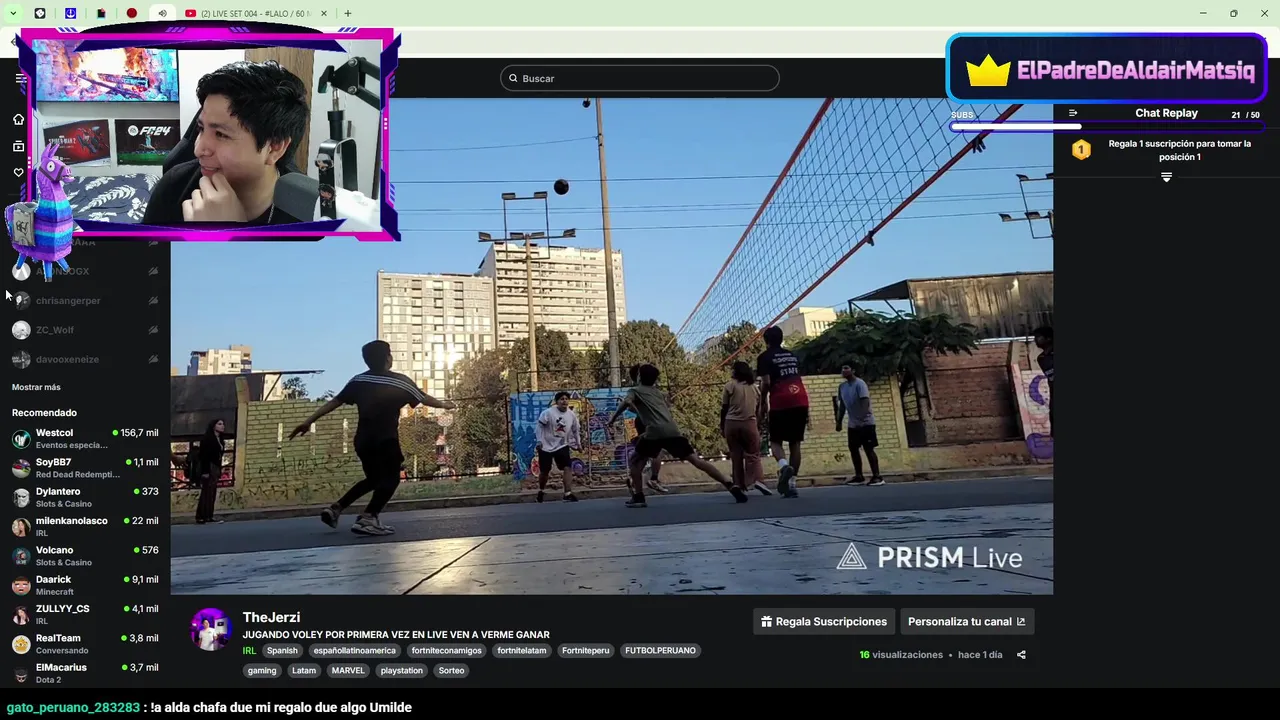
Task: Open RealTeam recommended channel
Action: point(85,644)
